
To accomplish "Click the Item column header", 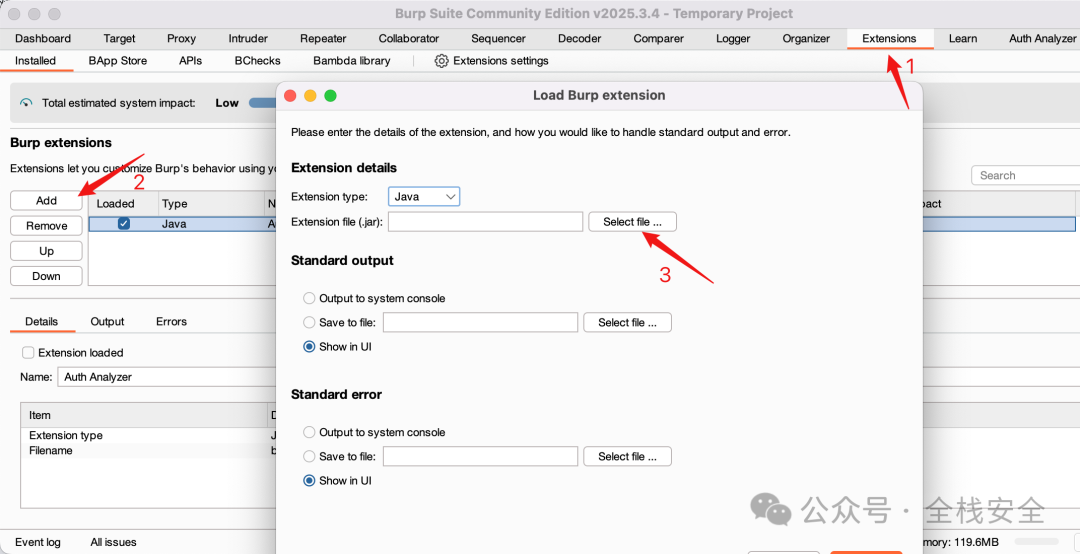I will [x=143, y=416].
